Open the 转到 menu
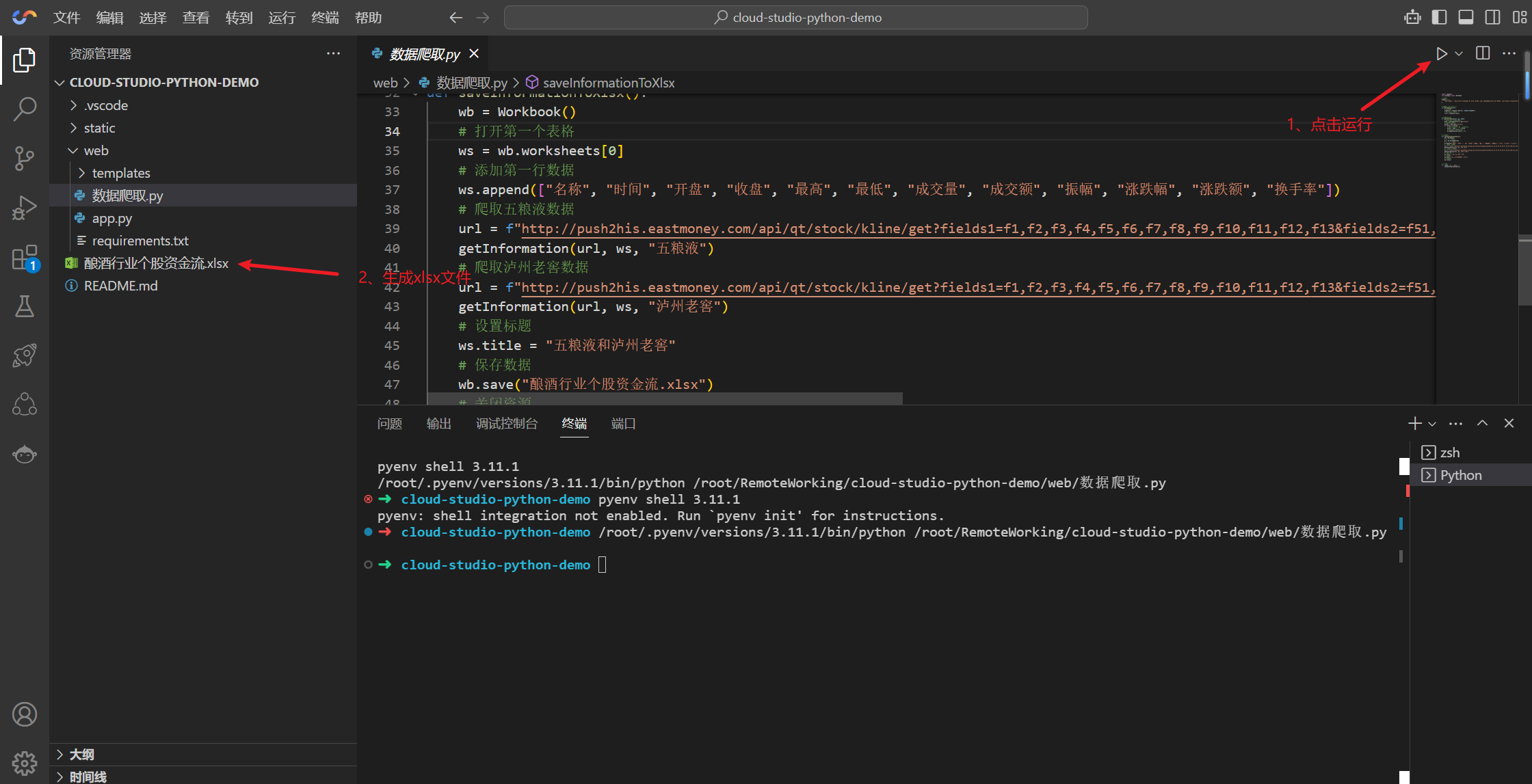 click(x=239, y=18)
